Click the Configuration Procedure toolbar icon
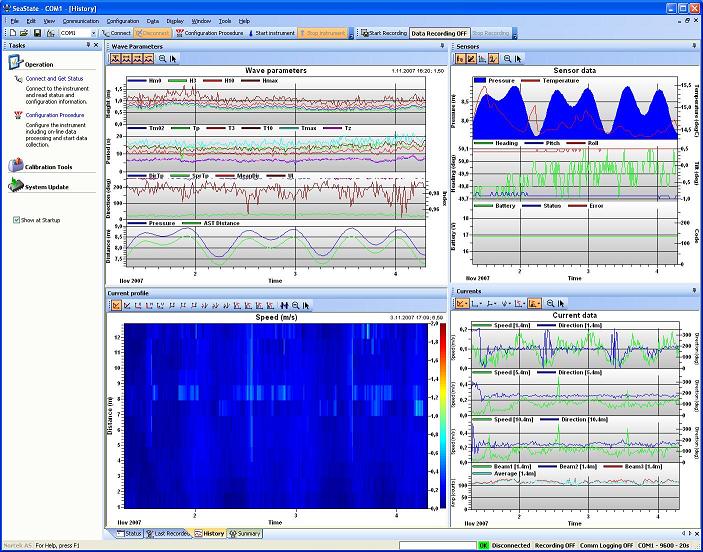The width and height of the screenshot is (703, 552). (x=208, y=33)
